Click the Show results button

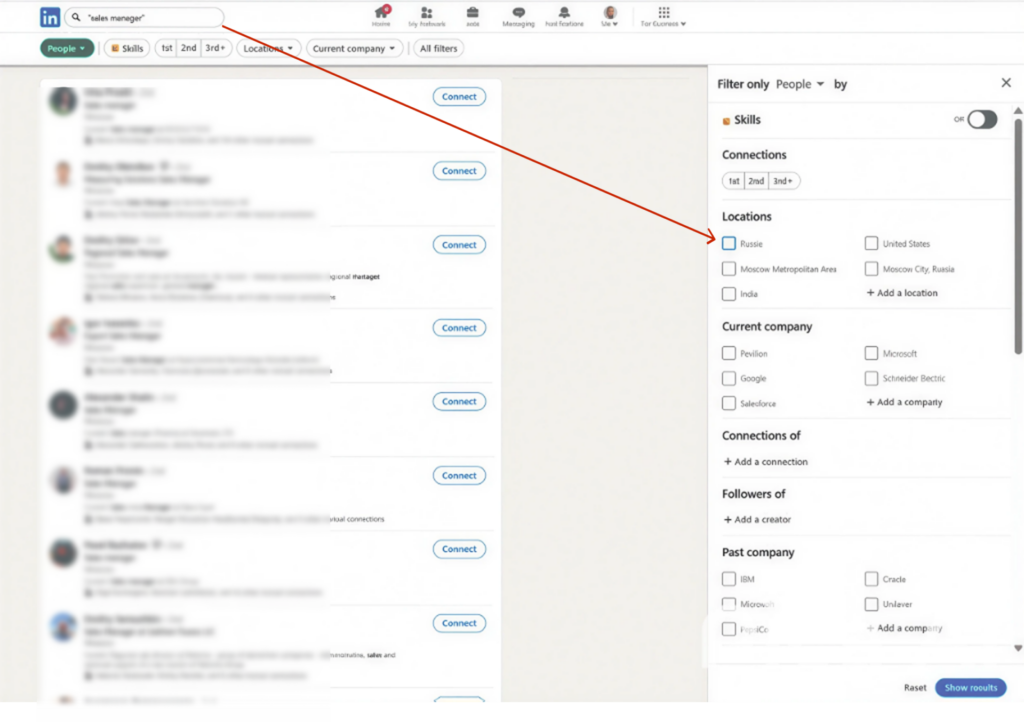[970, 688]
